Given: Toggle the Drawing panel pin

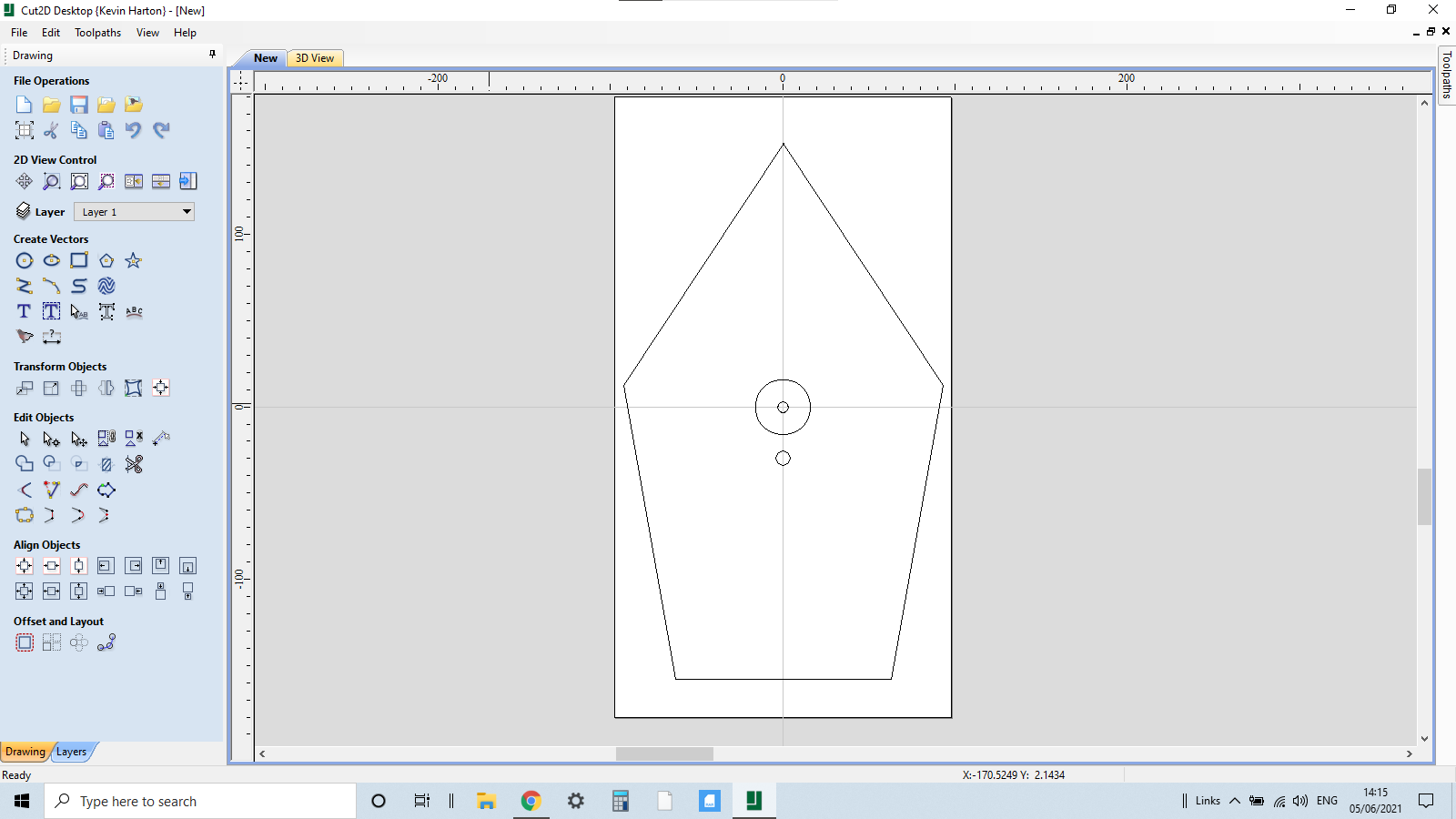Looking at the screenshot, I should 212,55.
